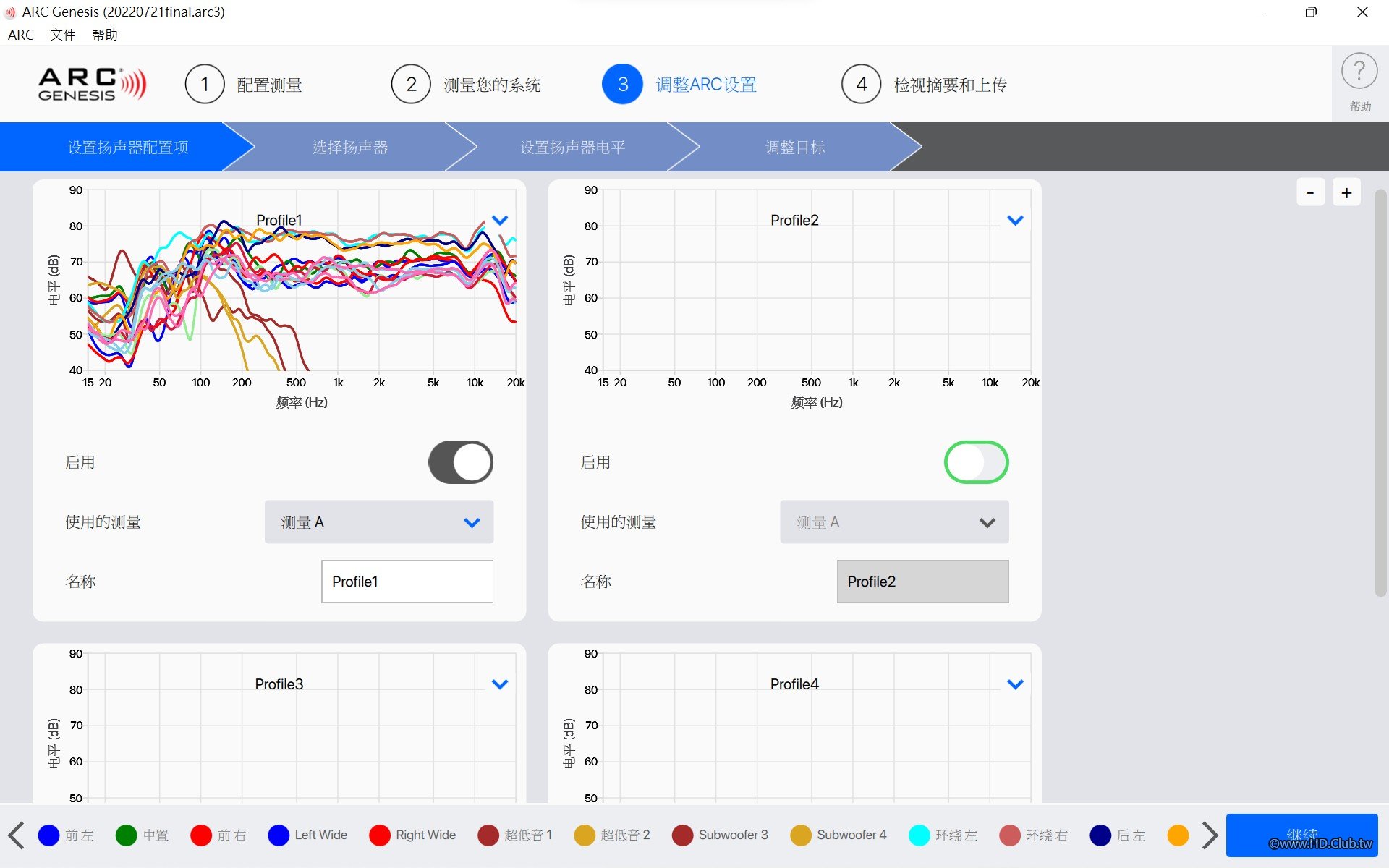1389x868 pixels.
Task: Show previous legend items with left arrow
Action: tap(16, 835)
